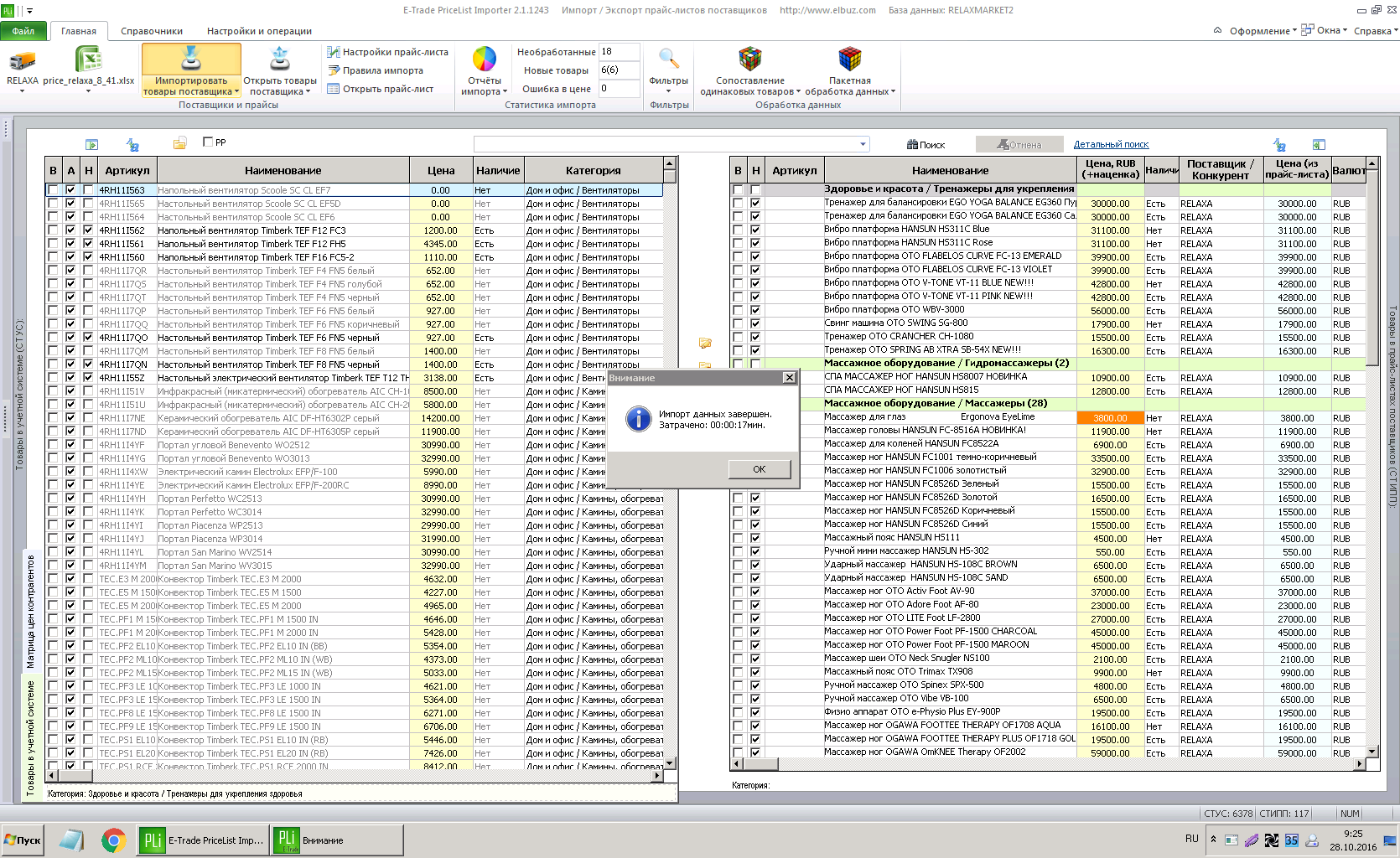Viewport: 1400px width, 858px height.
Task: Toggle column H checkbox for Массажер шеи OTO Neck Snugler
Action: click(x=755, y=659)
